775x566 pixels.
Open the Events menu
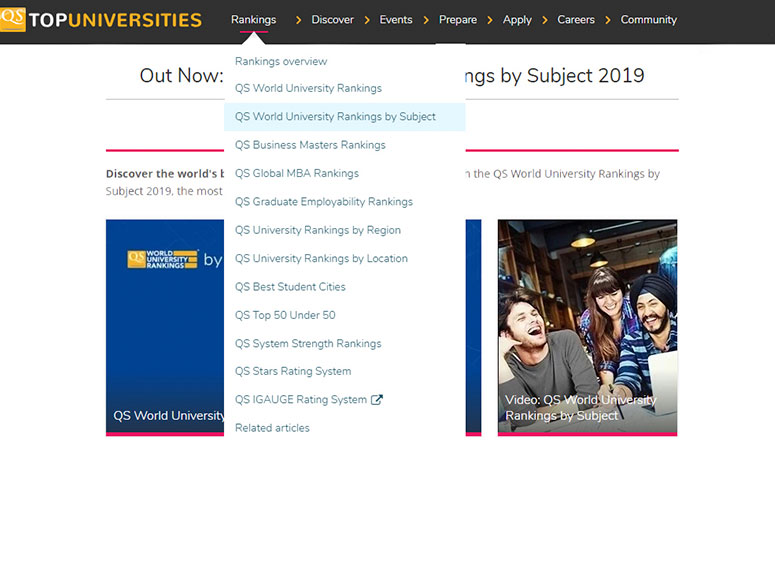[x=395, y=20]
